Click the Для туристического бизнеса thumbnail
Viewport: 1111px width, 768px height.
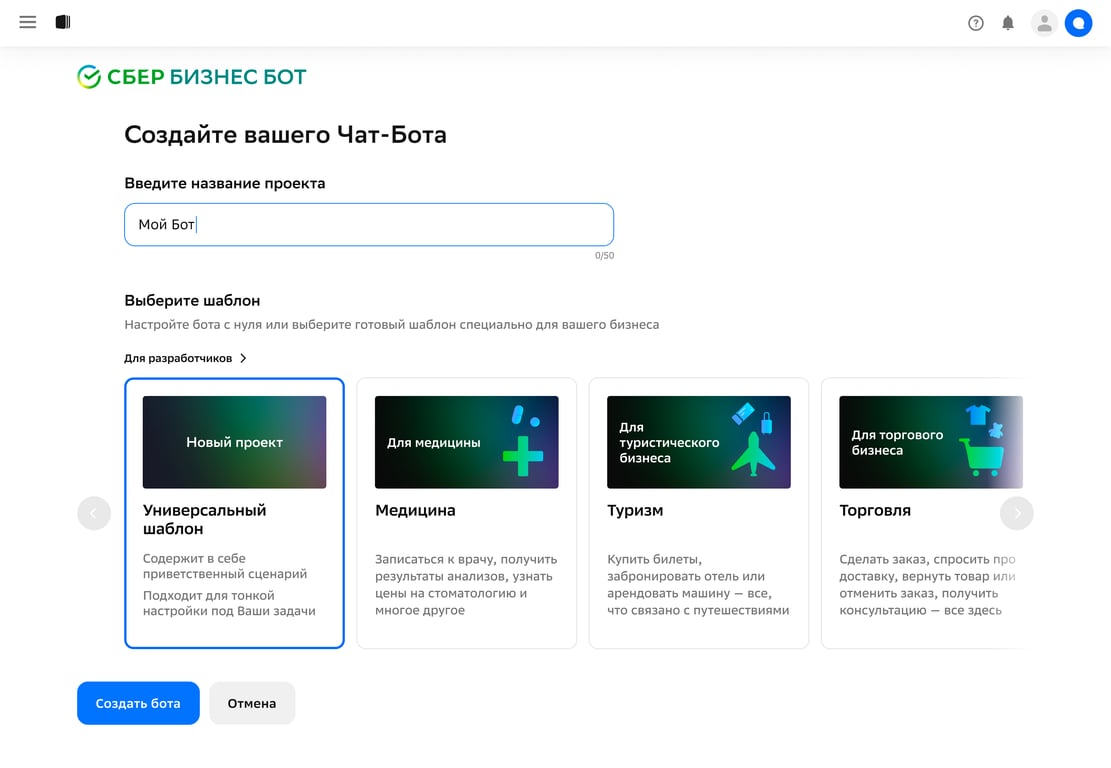tap(699, 442)
